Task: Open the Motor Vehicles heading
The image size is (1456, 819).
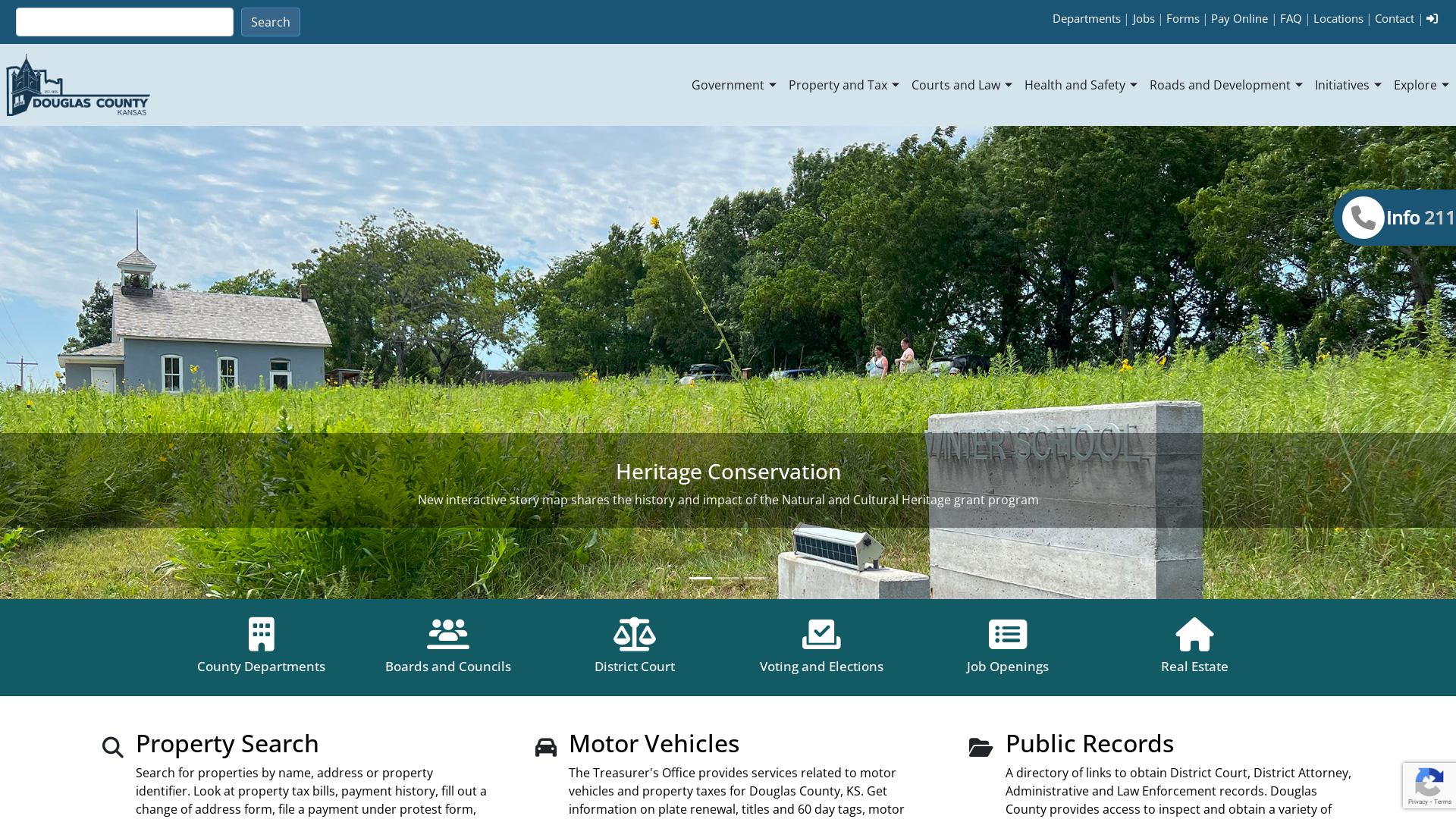Action: pos(654,744)
